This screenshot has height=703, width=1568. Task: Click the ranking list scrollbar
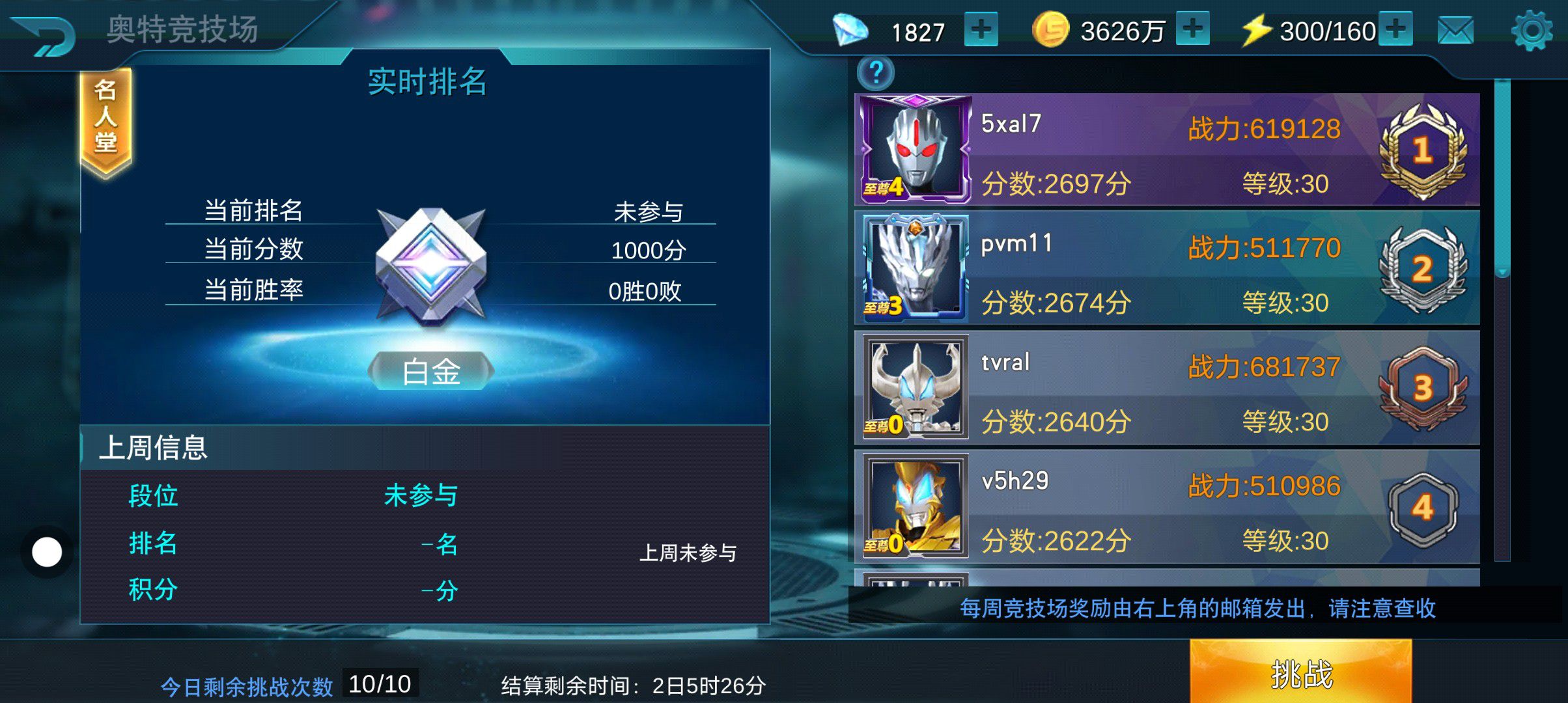tap(1502, 319)
